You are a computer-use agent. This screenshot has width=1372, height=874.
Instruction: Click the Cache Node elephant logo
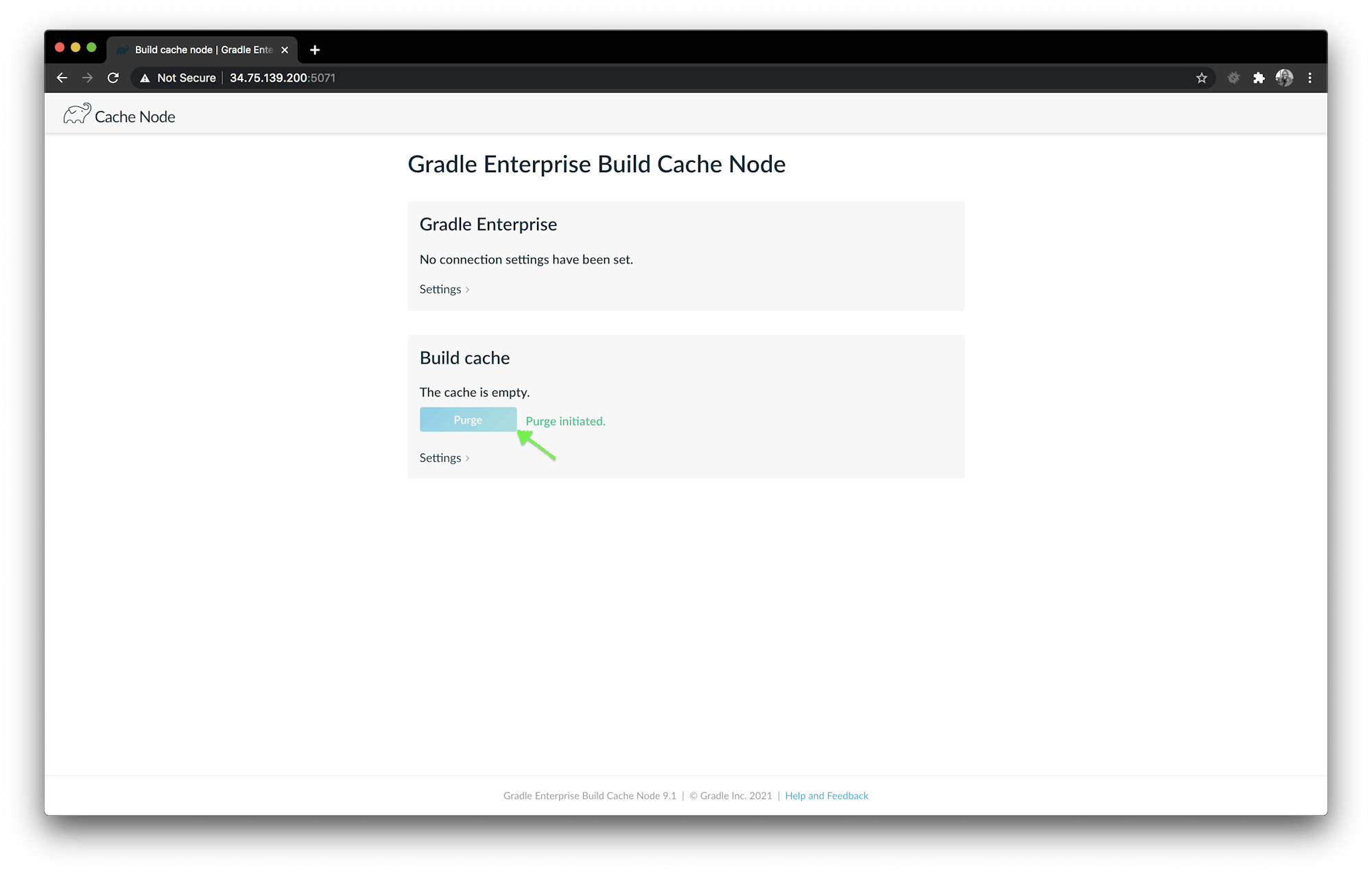[x=76, y=113]
